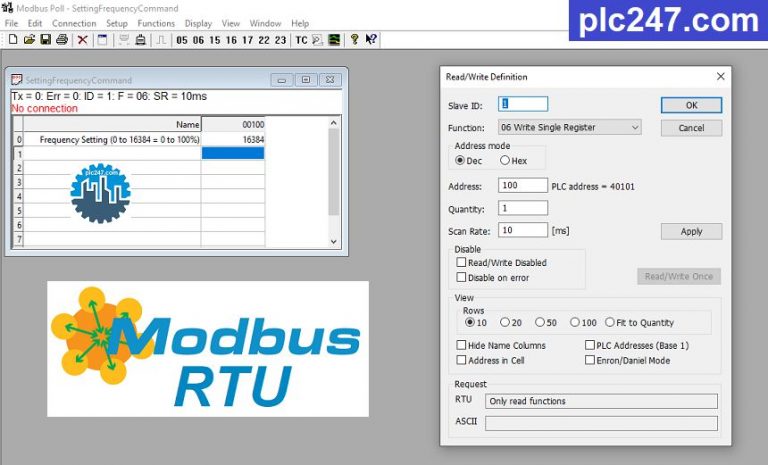
Task: Select the highlighted blue cell in row 1
Action: click(233, 153)
